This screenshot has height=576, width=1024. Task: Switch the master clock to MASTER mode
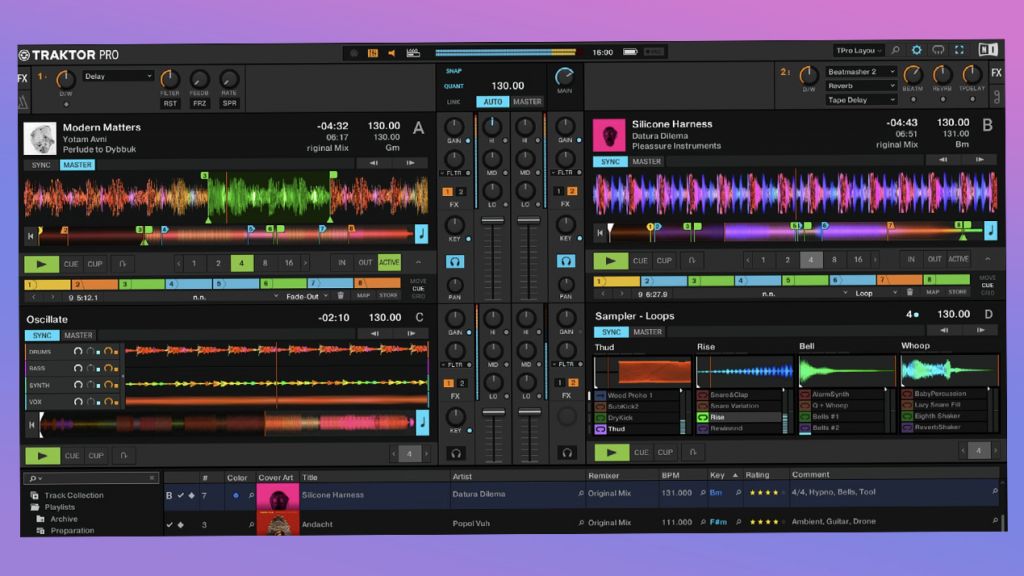(527, 101)
